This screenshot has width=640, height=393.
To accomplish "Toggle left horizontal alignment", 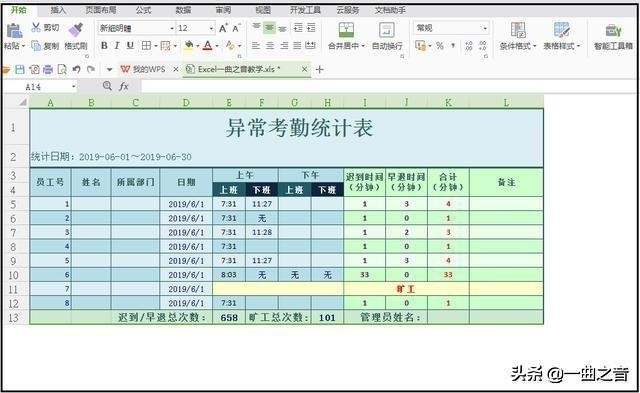I will (x=256, y=46).
